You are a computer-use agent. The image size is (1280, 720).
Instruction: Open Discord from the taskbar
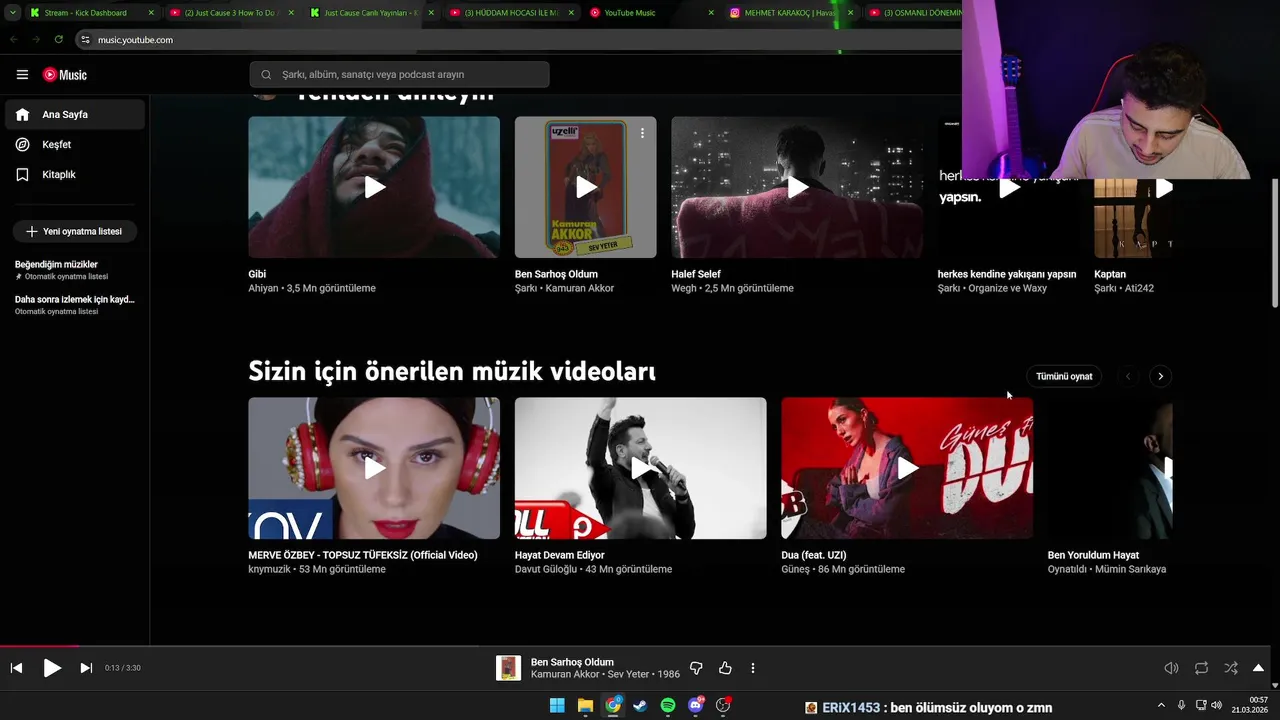(696, 706)
